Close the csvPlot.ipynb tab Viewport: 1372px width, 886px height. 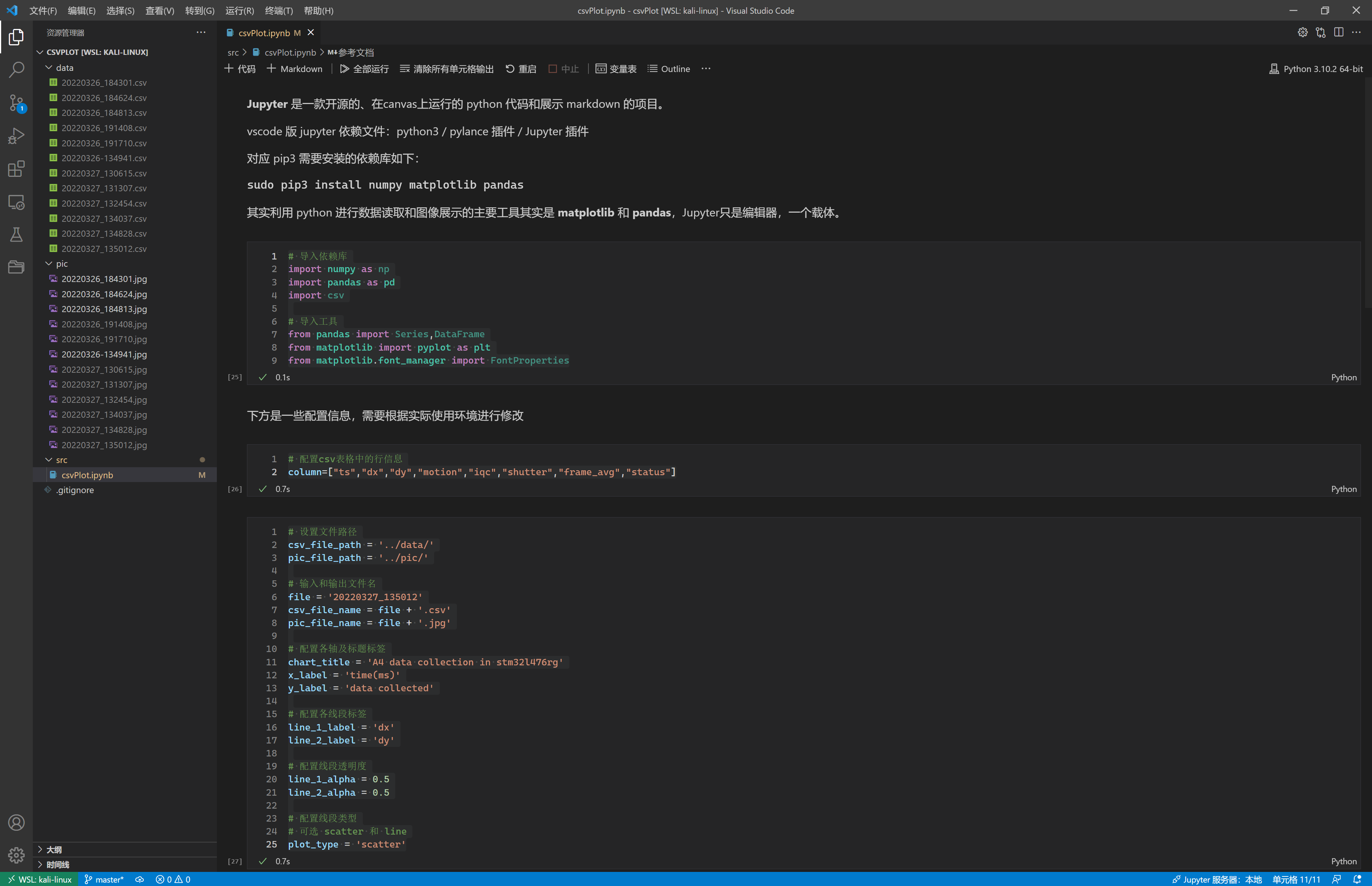click(311, 33)
